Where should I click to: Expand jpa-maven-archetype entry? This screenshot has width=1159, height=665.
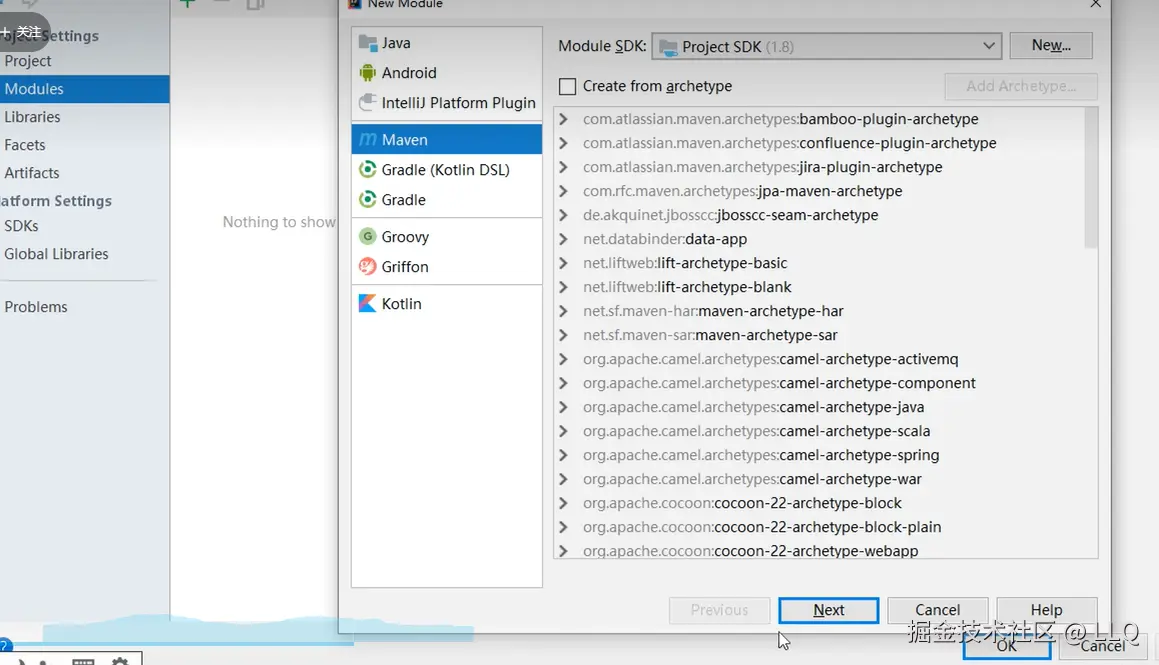[563, 191]
